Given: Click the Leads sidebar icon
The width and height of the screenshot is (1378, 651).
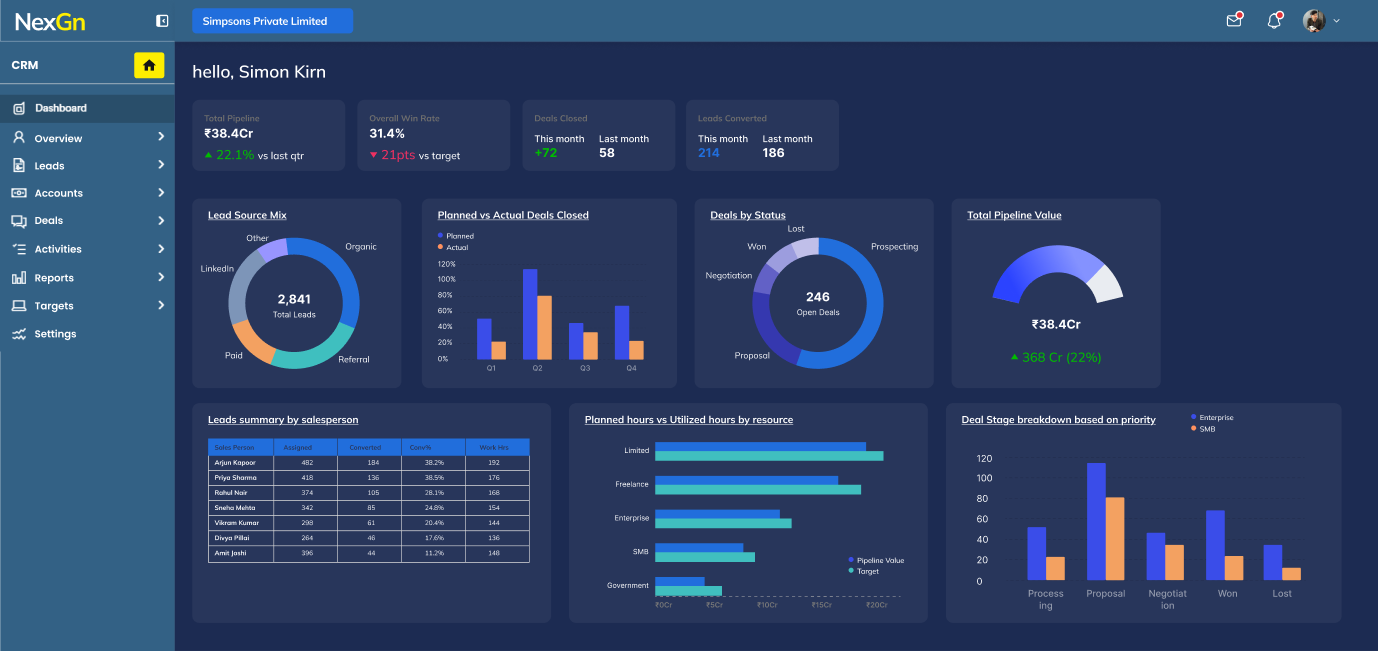Looking at the screenshot, I should (x=18, y=166).
